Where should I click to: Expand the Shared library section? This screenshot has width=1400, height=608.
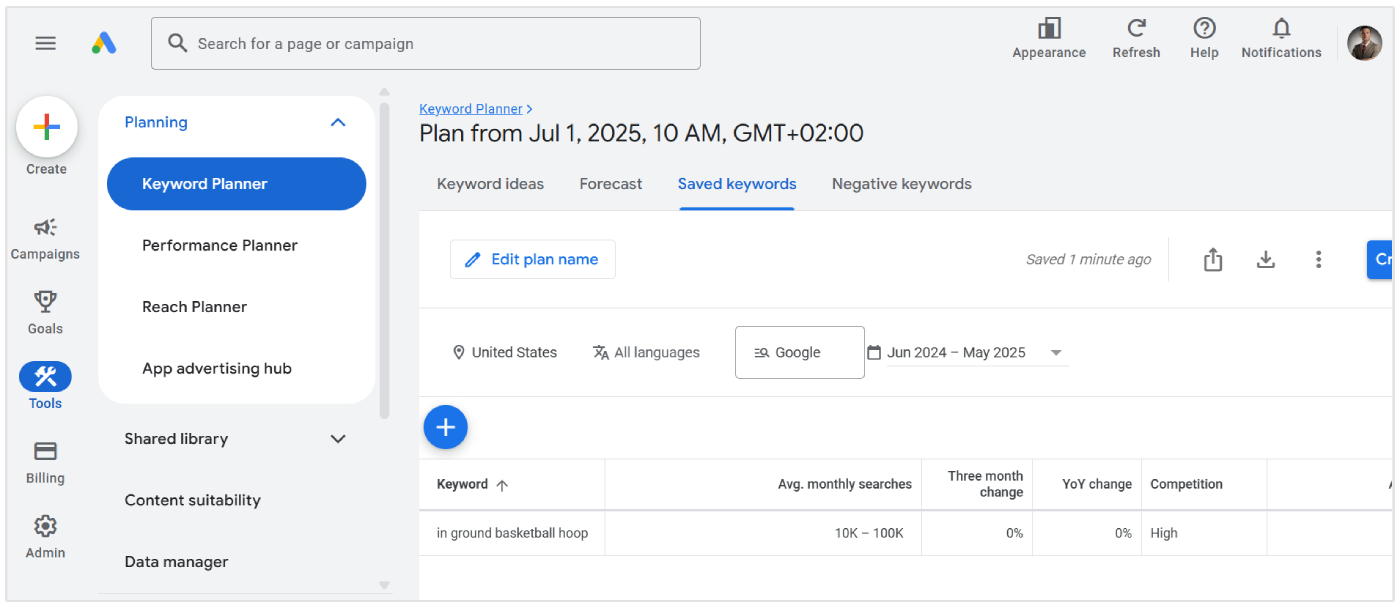338,438
